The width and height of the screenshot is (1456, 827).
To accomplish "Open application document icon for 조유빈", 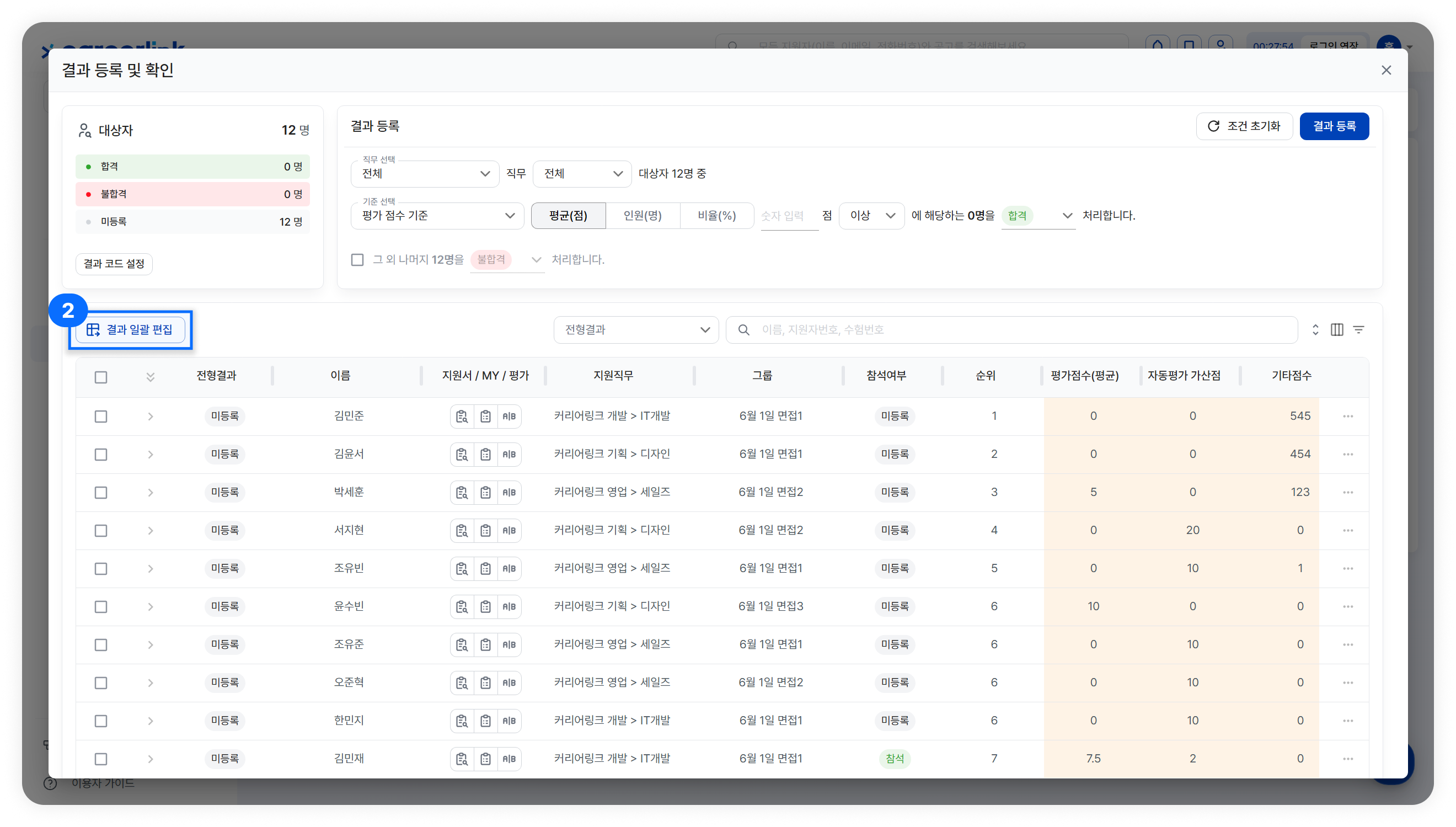I will pyautogui.click(x=462, y=569).
